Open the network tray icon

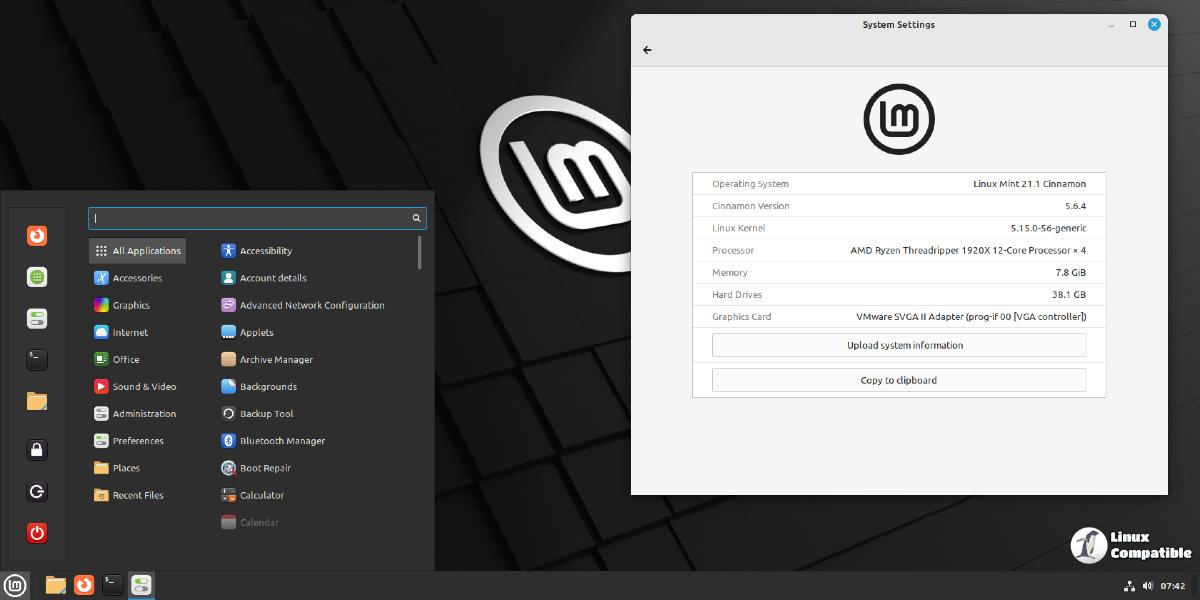coord(1130,586)
